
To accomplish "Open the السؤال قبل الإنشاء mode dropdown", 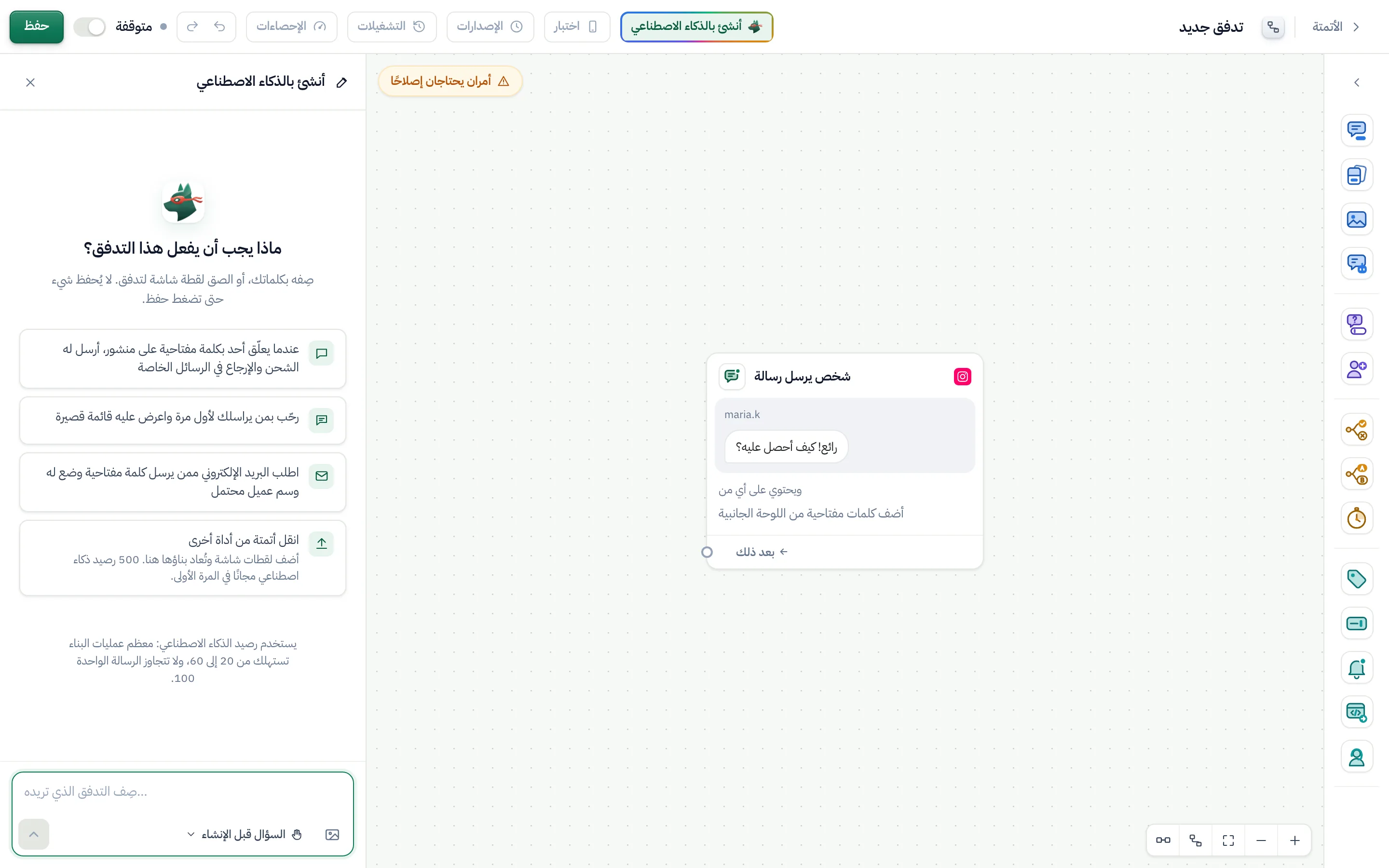I will click(x=245, y=834).
